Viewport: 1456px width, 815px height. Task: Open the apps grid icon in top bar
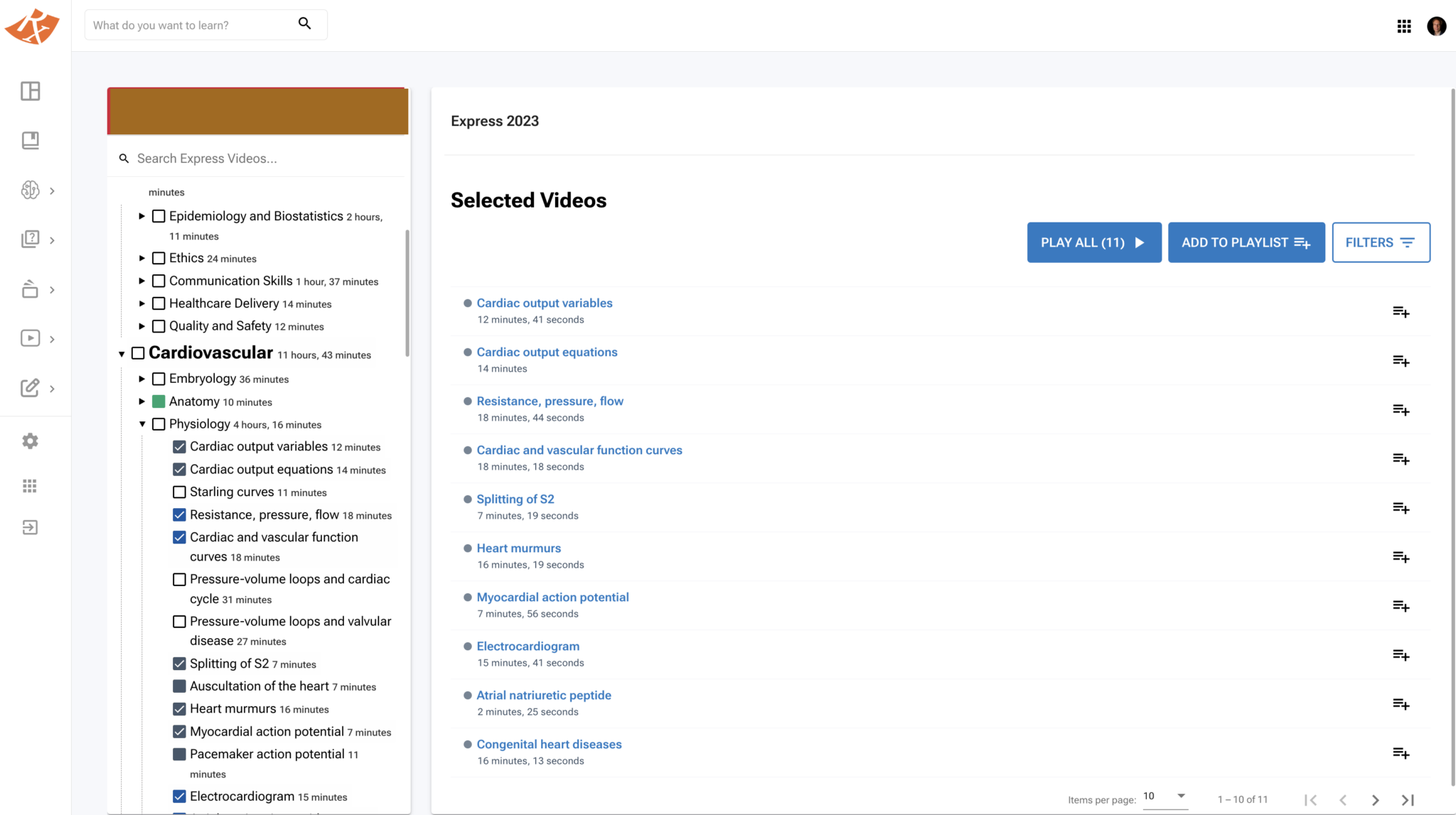pyautogui.click(x=1404, y=26)
